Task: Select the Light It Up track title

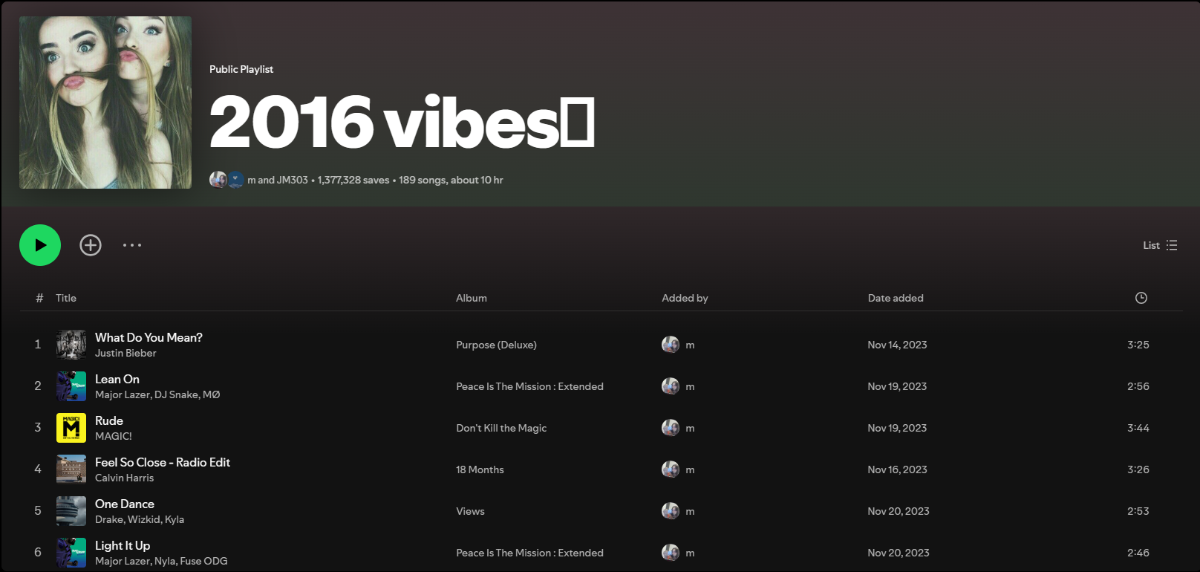Action: coord(123,546)
